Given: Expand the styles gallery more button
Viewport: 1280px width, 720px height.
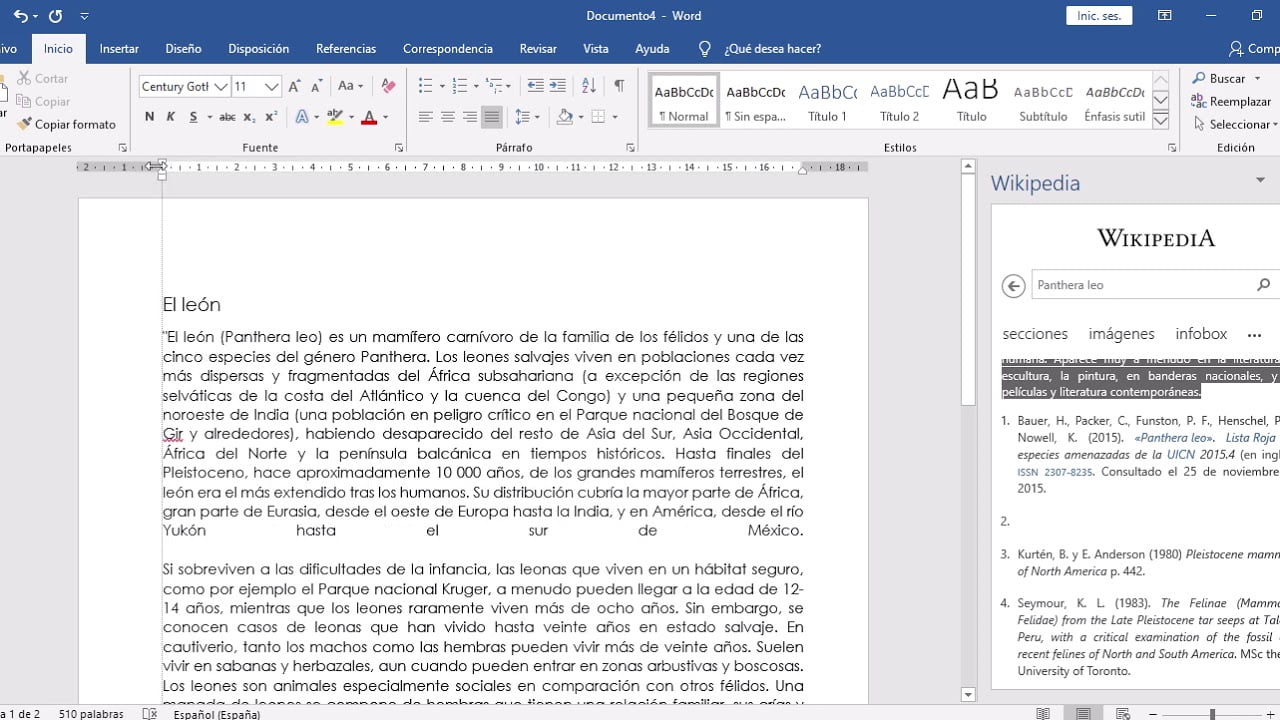Looking at the screenshot, I should coord(1161,121).
